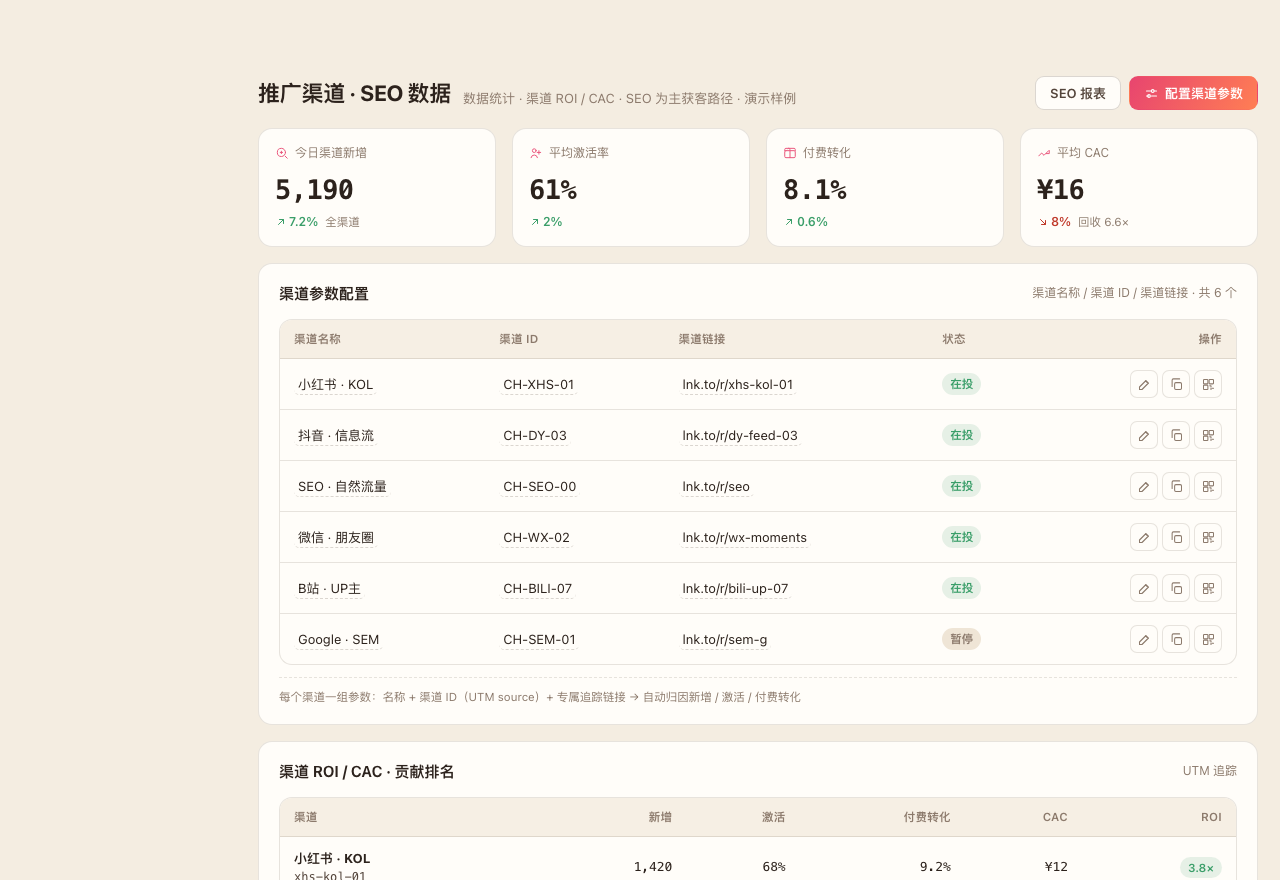Click the ROI column header in ranking table
The width and height of the screenshot is (1280, 880).
(x=1211, y=817)
